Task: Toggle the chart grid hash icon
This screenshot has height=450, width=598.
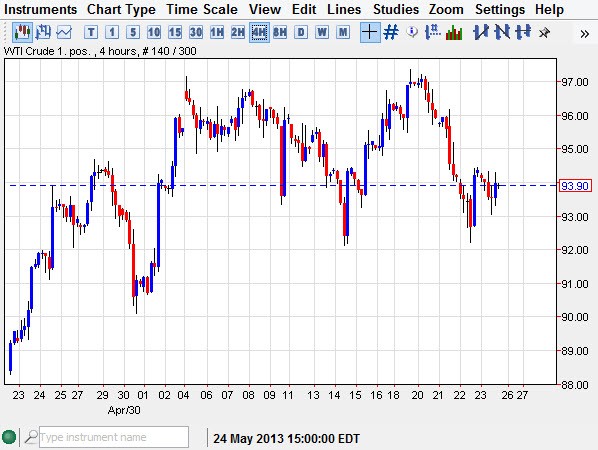Action: 391,32
